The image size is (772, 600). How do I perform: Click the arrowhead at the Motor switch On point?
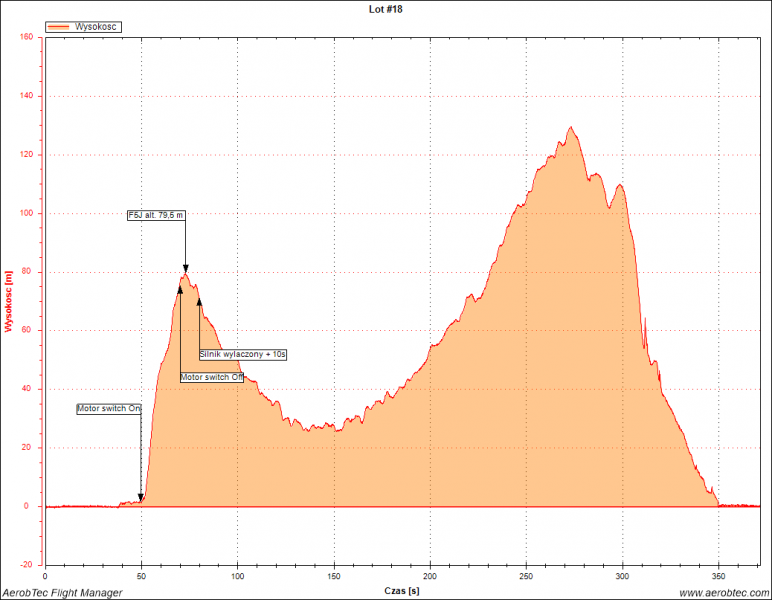coord(141,497)
